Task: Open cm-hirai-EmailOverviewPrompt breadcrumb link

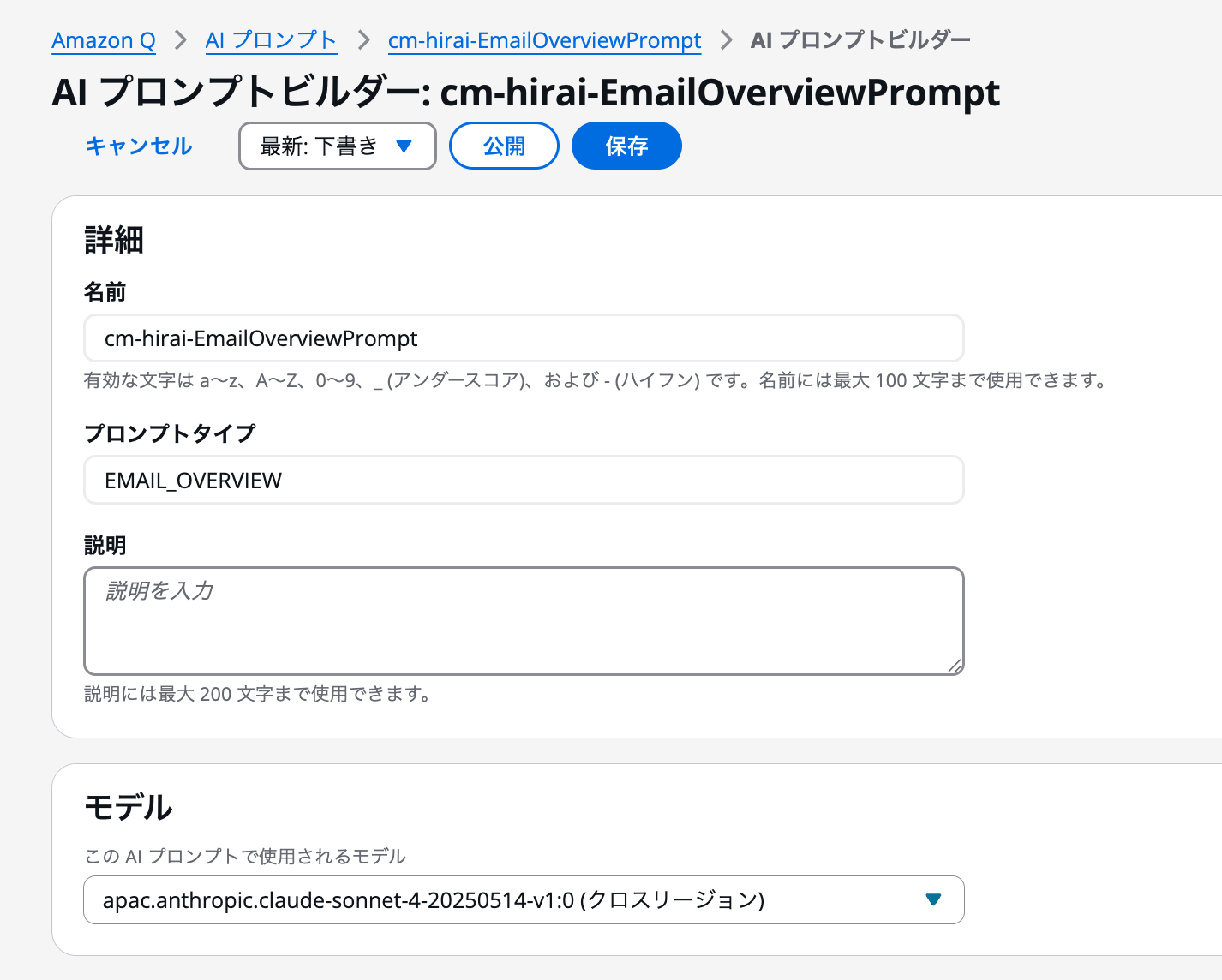Action: pyautogui.click(x=544, y=40)
